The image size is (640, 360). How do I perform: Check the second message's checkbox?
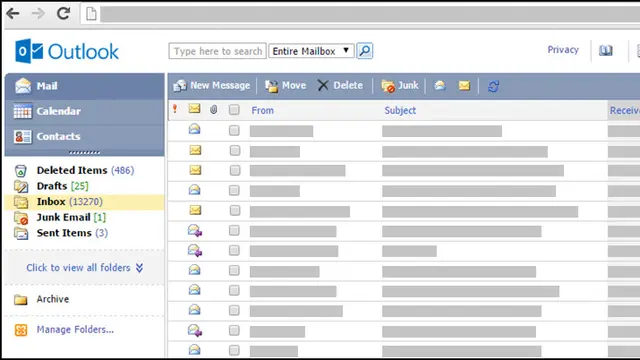click(x=235, y=151)
